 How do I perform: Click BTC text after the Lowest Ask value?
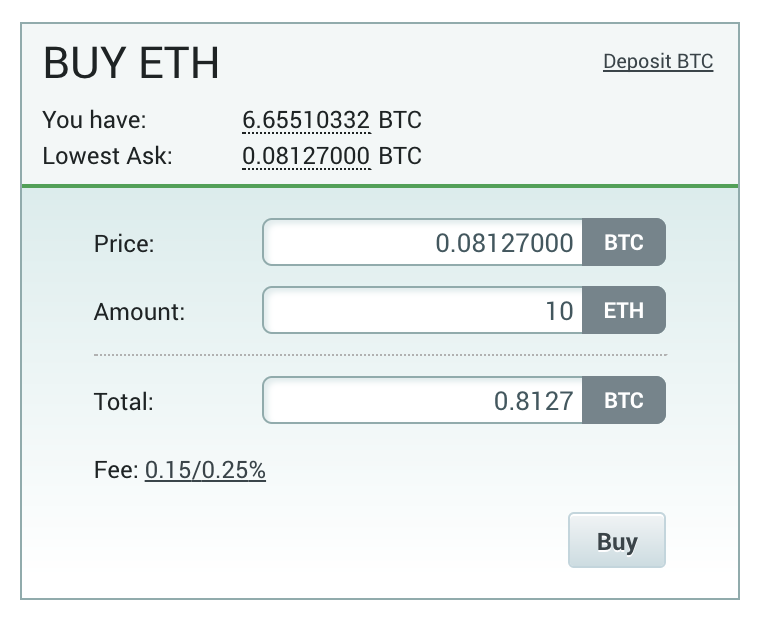[400, 156]
